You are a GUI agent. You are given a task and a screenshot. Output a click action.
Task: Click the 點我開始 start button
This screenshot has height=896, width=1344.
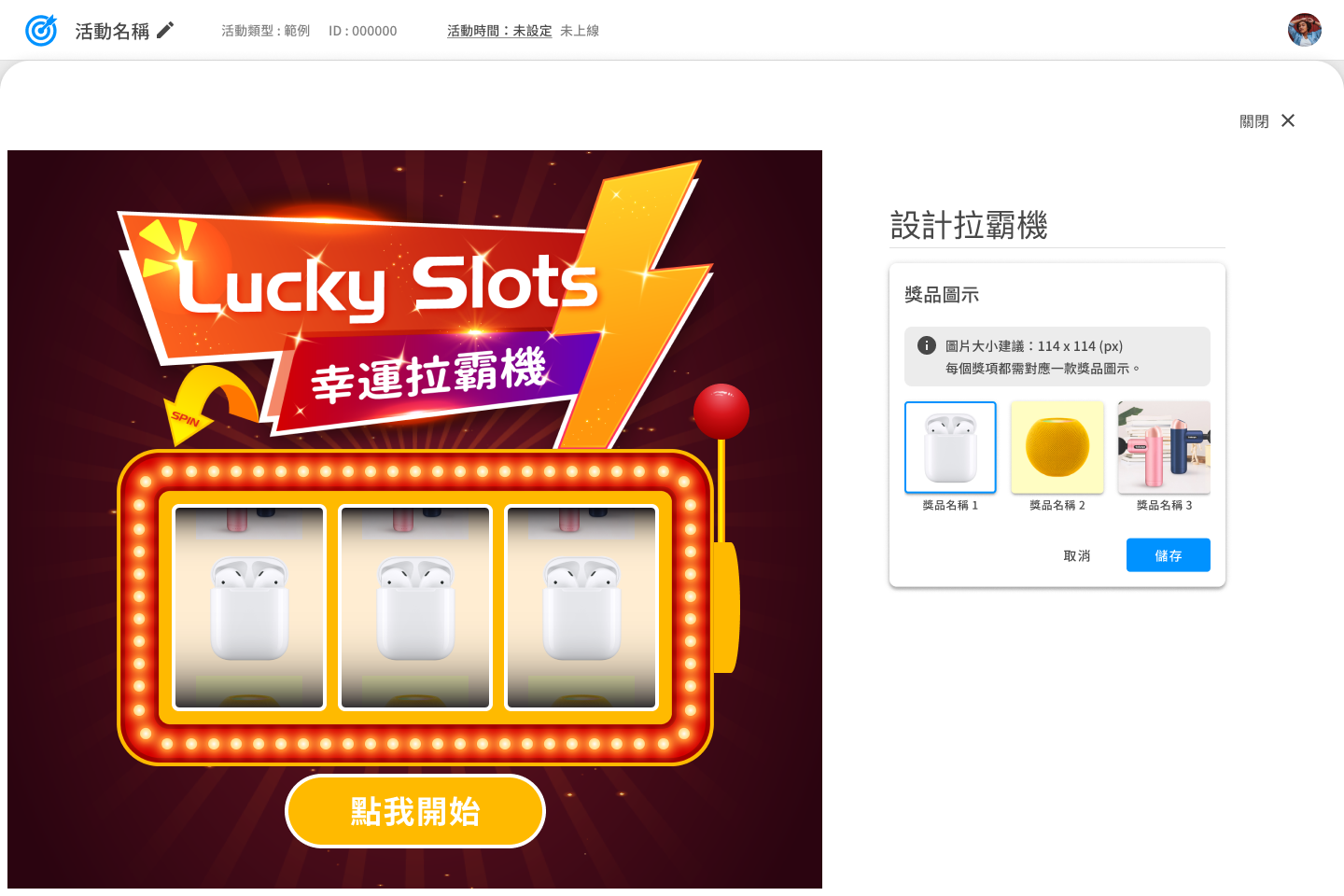point(415,811)
